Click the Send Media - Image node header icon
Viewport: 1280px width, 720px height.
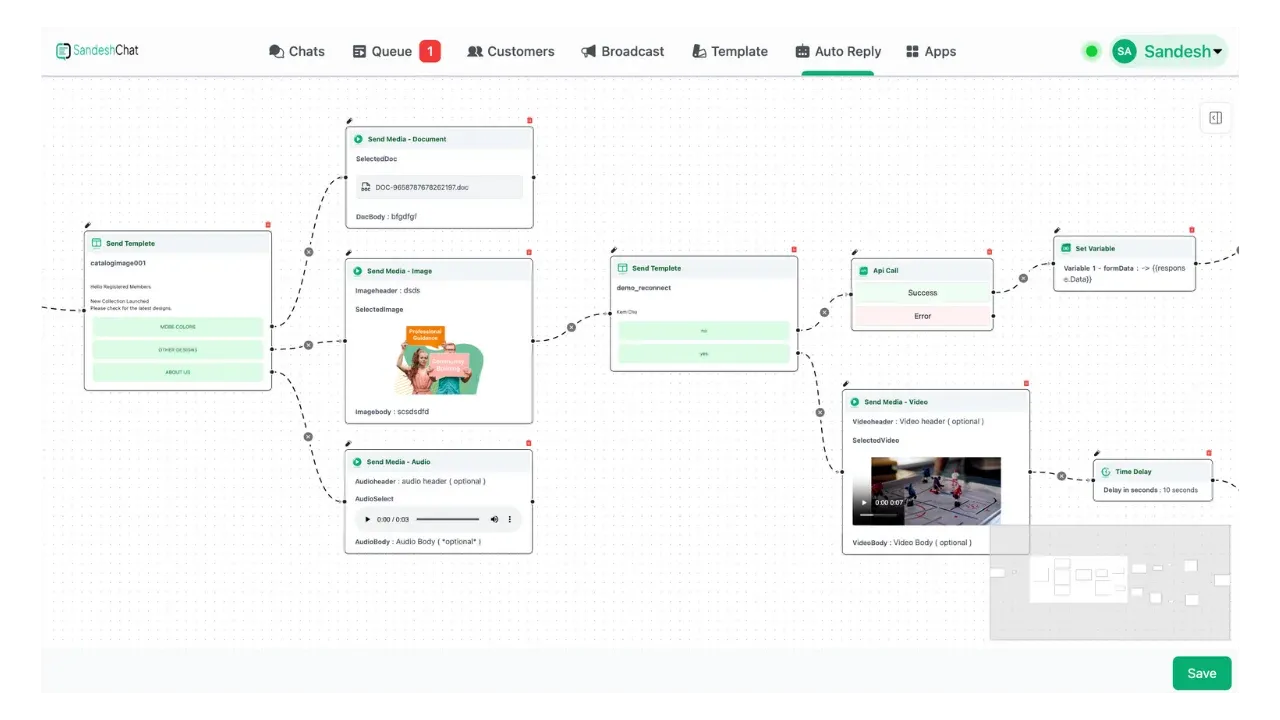[357, 270]
